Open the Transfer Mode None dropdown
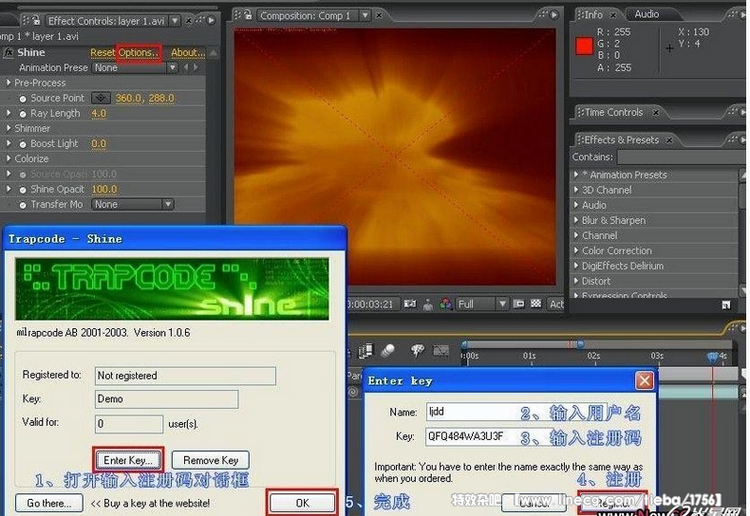 (132, 204)
